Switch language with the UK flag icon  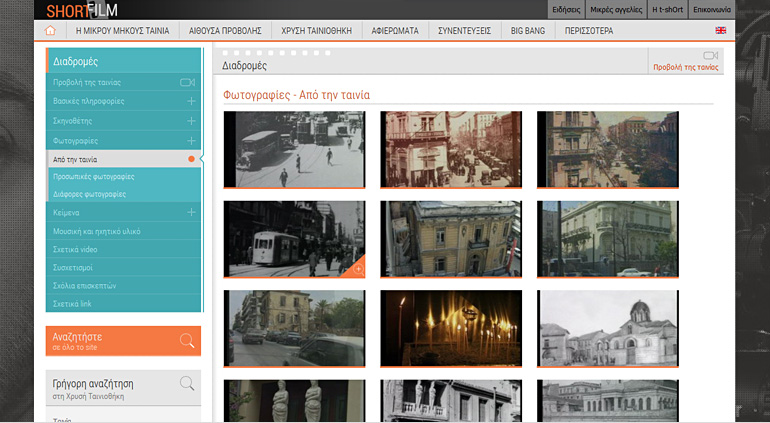720,30
